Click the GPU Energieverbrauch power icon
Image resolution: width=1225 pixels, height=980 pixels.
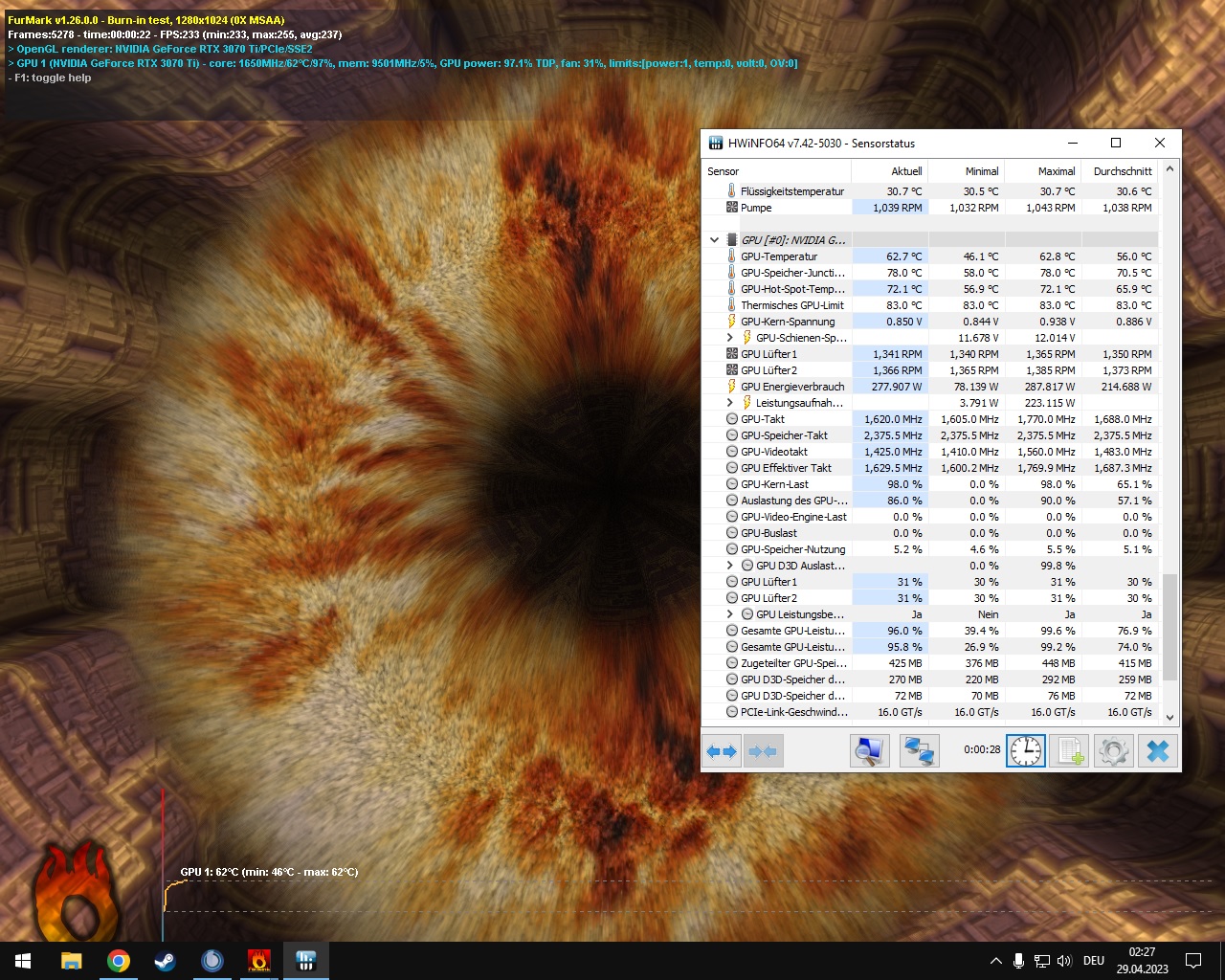(732, 386)
